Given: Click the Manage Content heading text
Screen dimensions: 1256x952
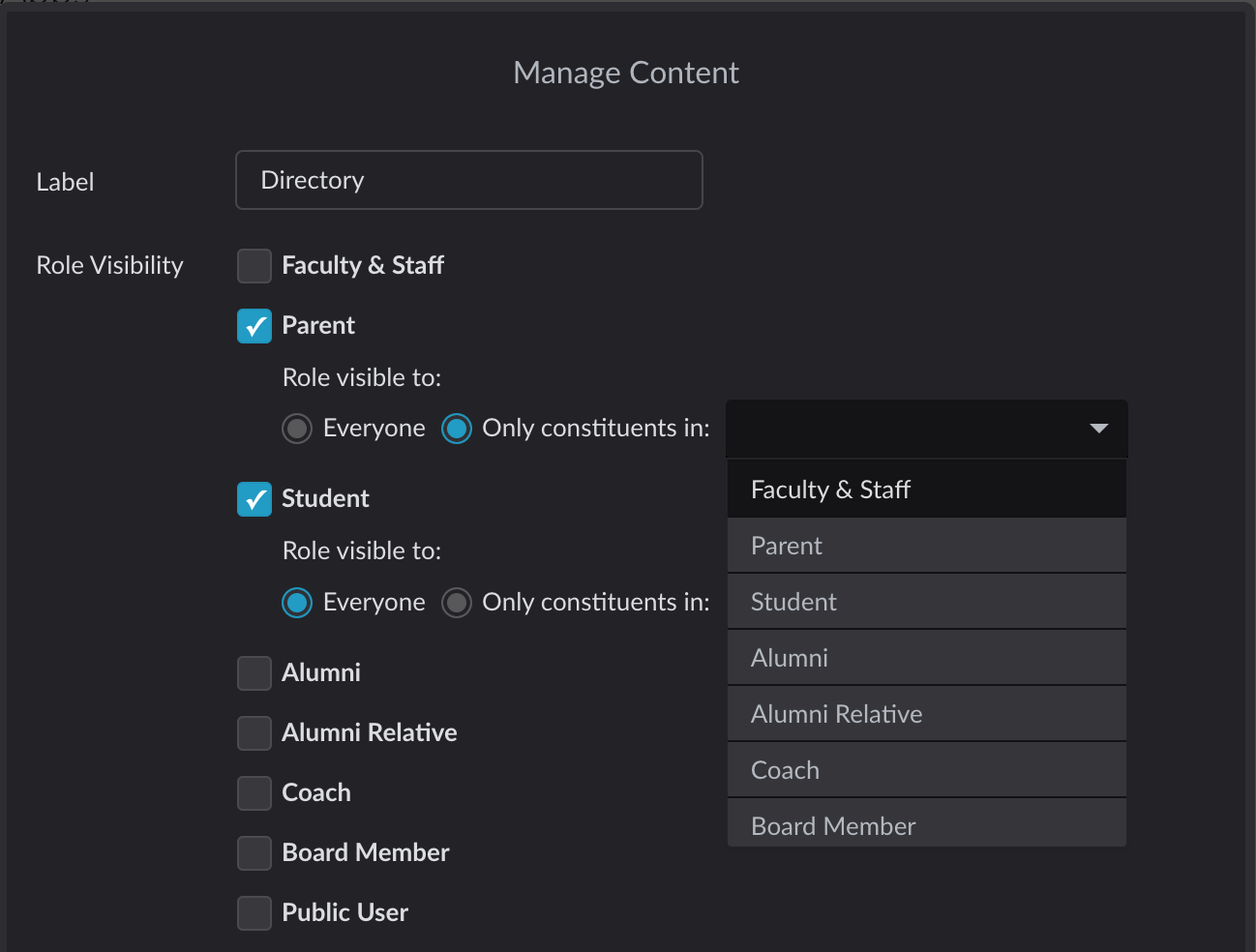Looking at the screenshot, I should (x=626, y=73).
